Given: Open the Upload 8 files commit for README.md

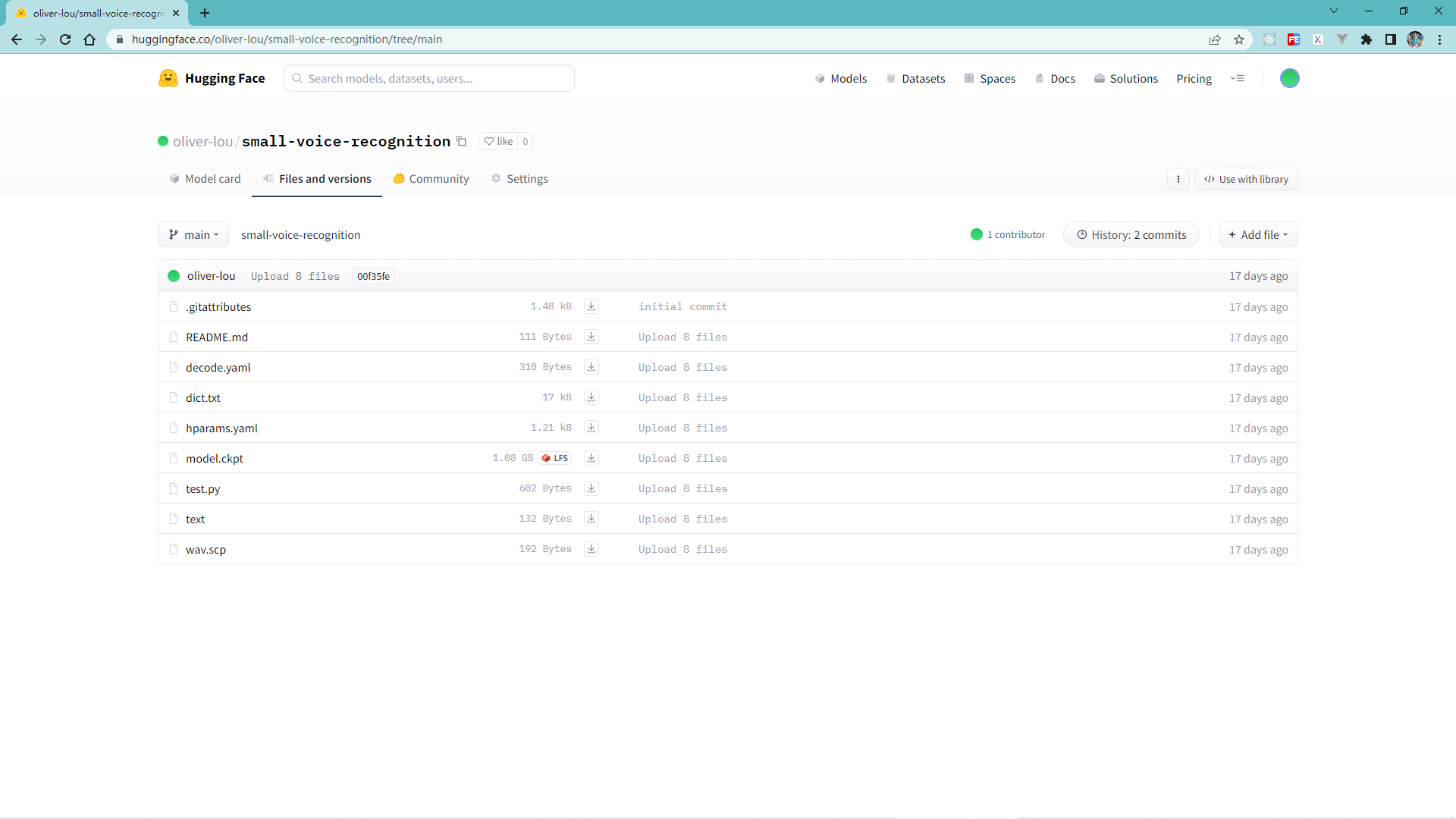Looking at the screenshot, I should (682, 337).
